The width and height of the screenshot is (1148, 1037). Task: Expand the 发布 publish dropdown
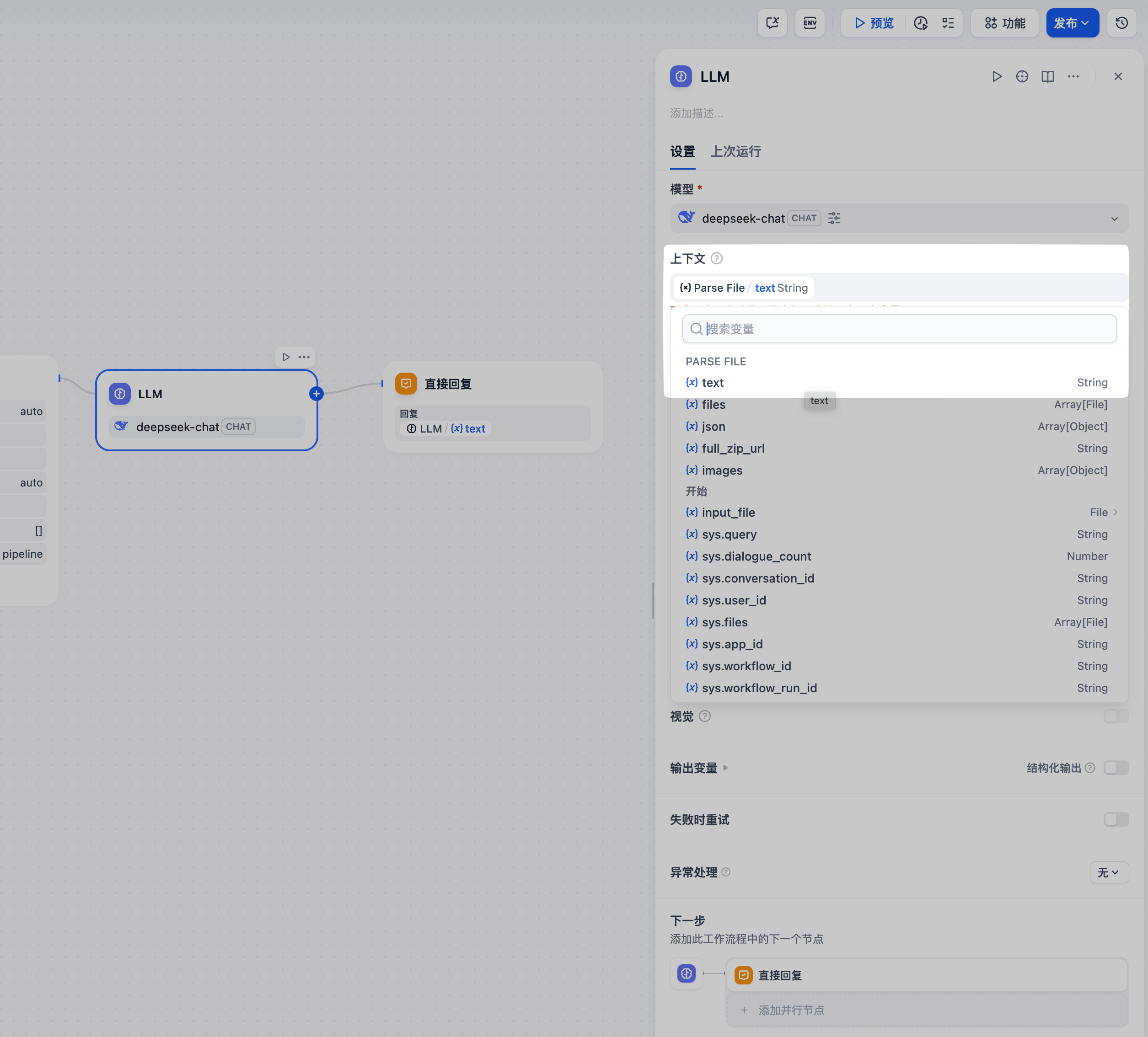(x=1072, y=23)
